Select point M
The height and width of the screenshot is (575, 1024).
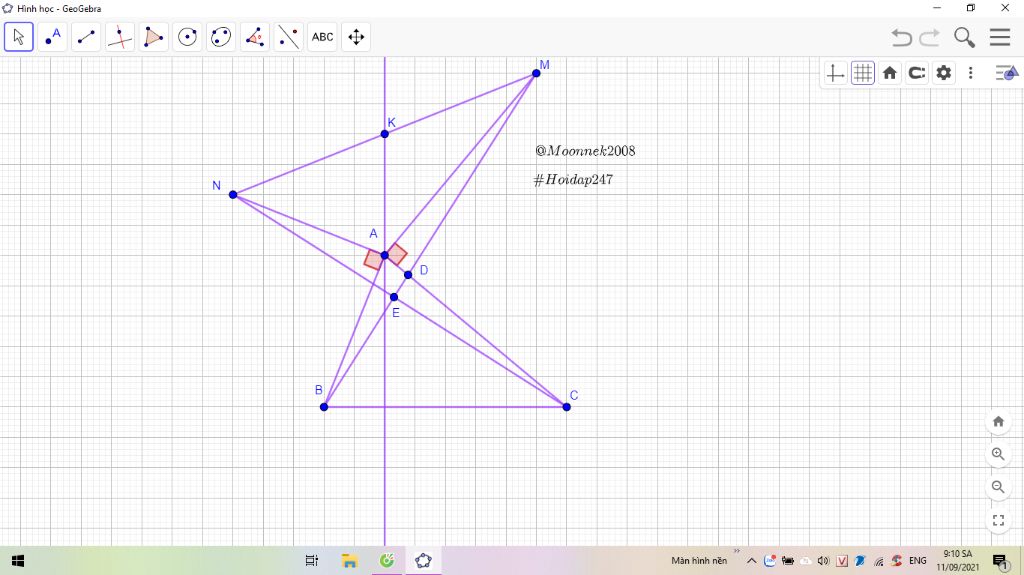[x=536, y=73]
